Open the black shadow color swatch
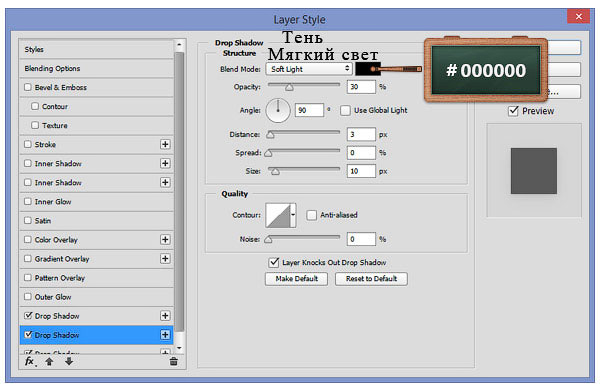Image resolution: width=600 pixels, height=390 pixels. (x=368, y=69)
